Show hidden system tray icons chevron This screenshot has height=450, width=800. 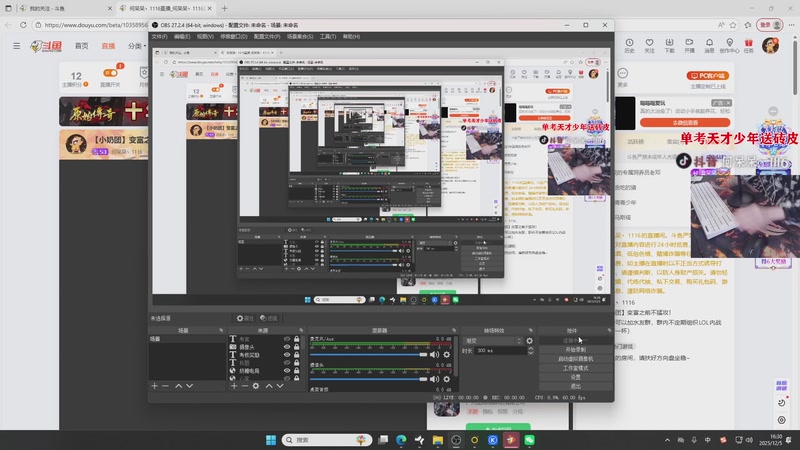[667, 440]
